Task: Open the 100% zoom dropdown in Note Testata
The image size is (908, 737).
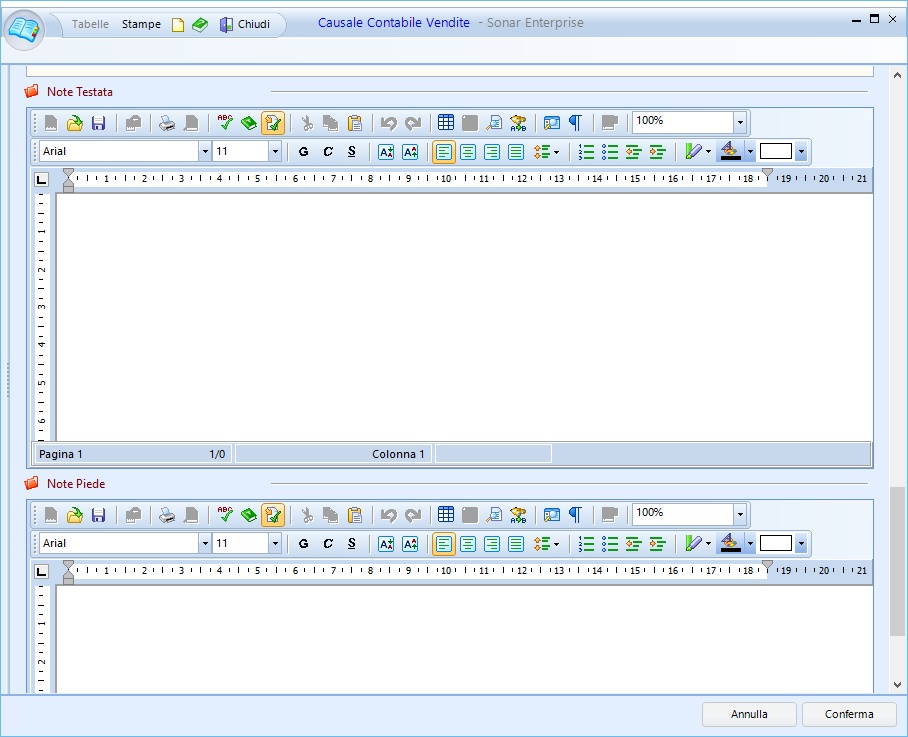Action: [740, 123]
